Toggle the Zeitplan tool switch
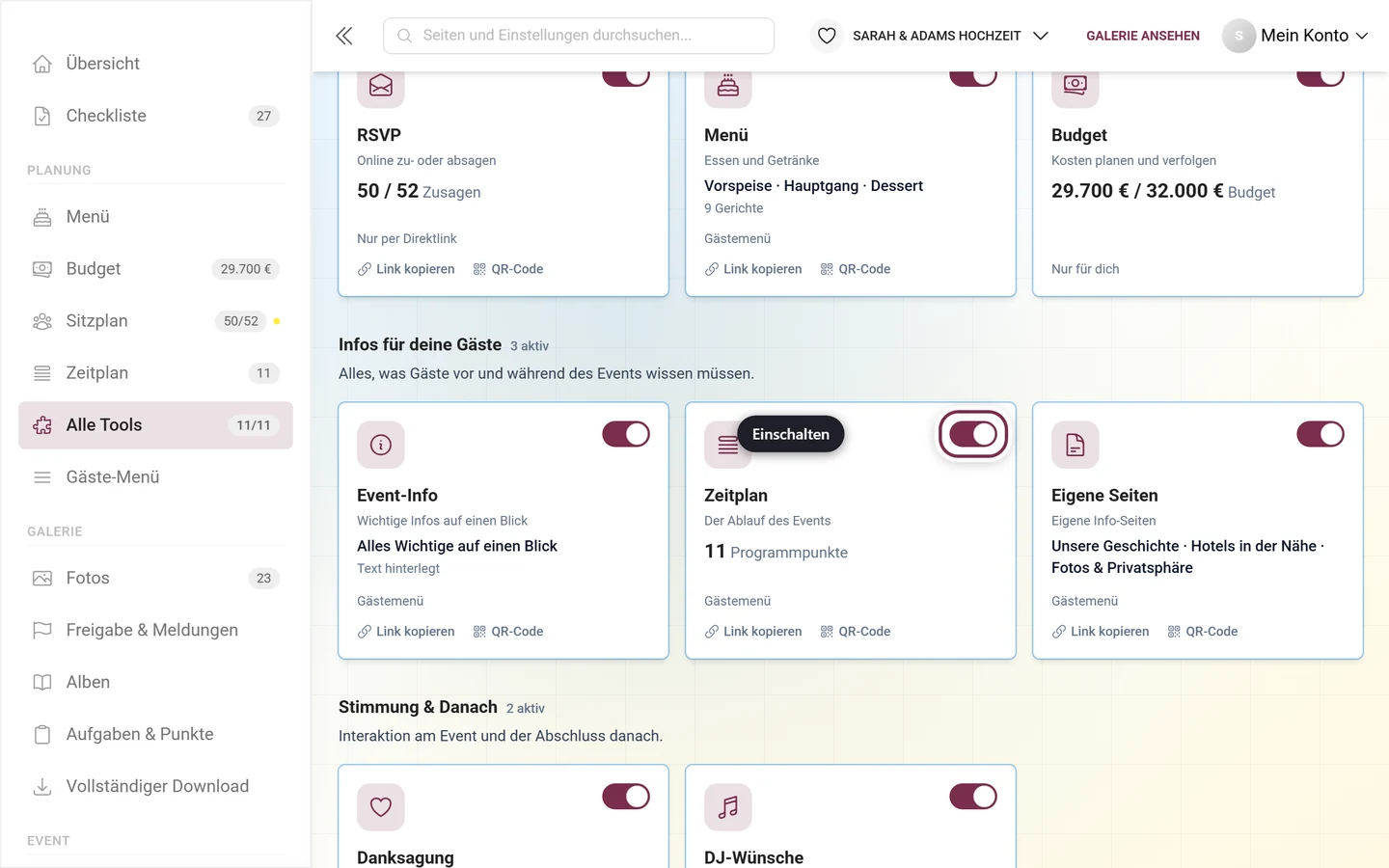This screenshot has height=868, width=1389. point(973,434)
